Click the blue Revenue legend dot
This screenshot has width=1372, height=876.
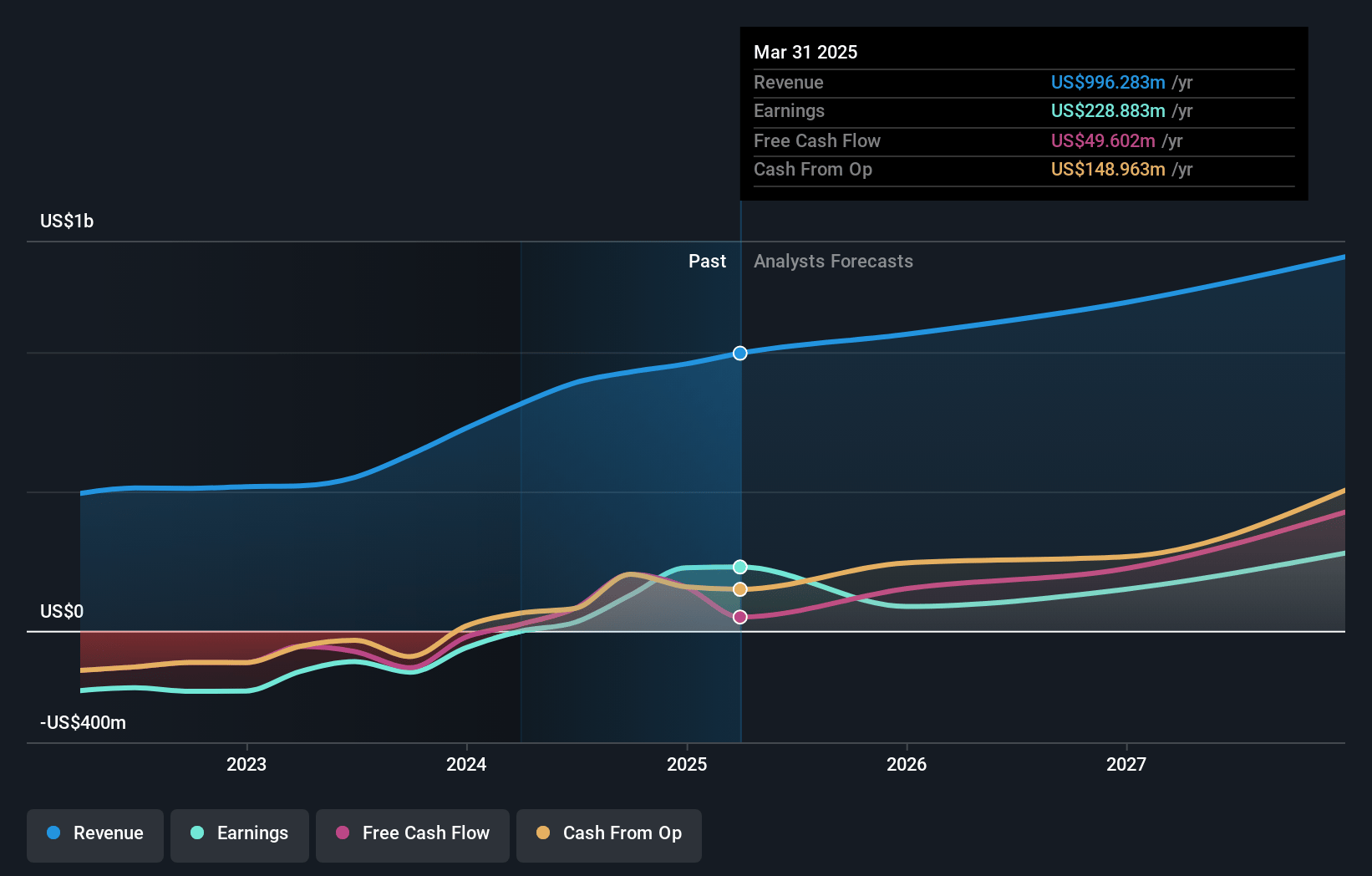(53, 833)
